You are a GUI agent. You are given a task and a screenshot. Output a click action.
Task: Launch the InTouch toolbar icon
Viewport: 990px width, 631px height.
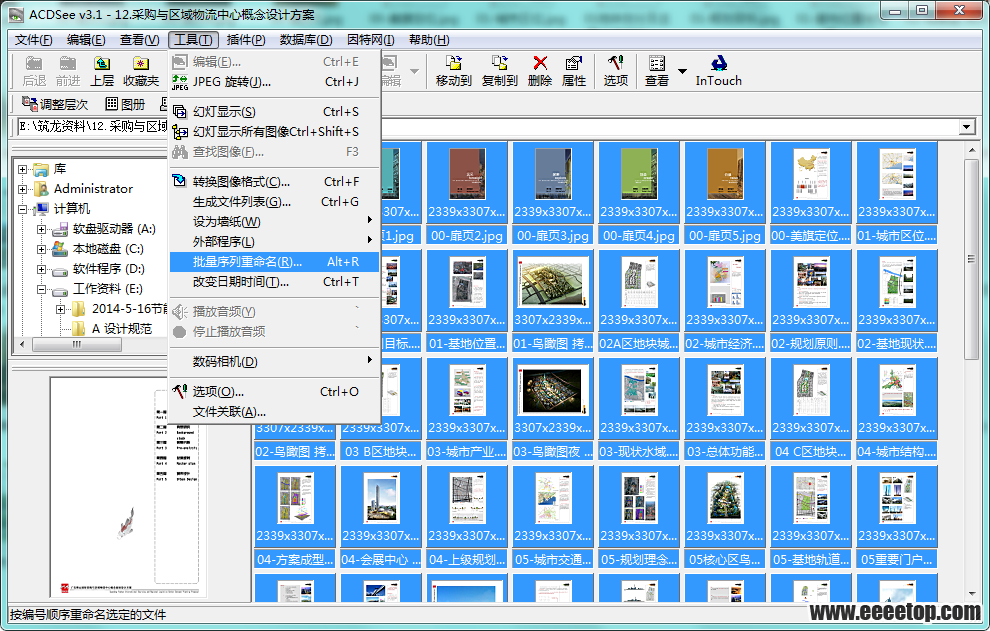point(719,71)
